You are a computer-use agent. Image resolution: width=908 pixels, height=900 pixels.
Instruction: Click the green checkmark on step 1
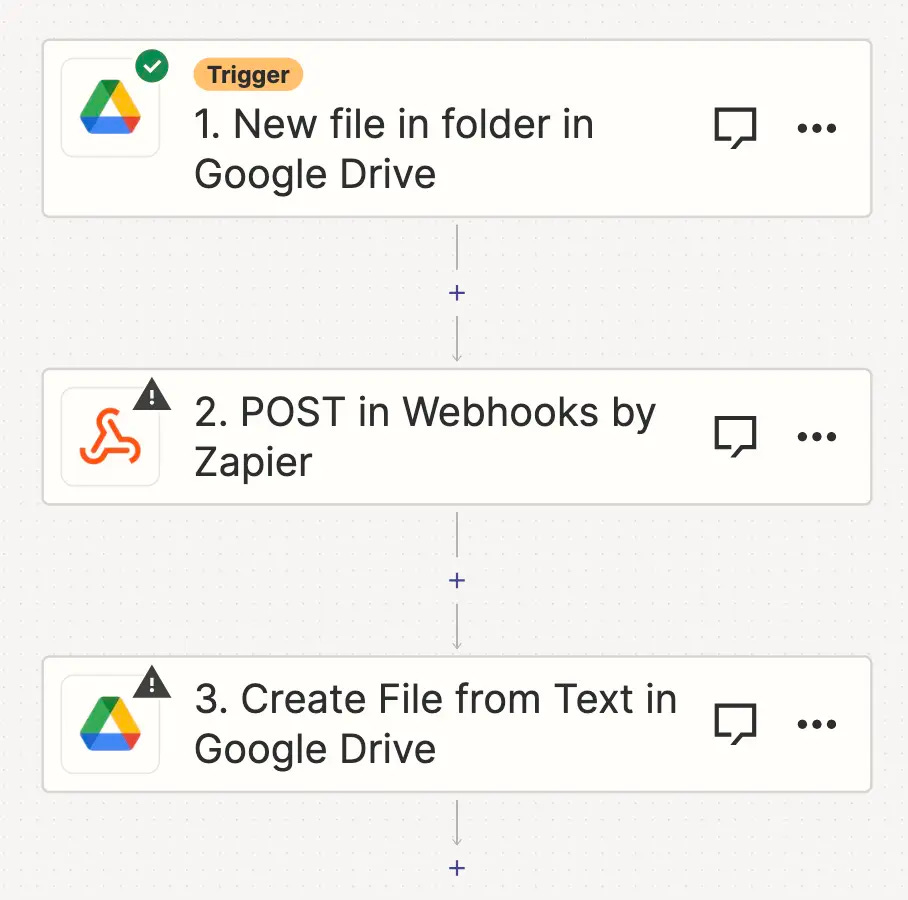[x=152, y=66]
